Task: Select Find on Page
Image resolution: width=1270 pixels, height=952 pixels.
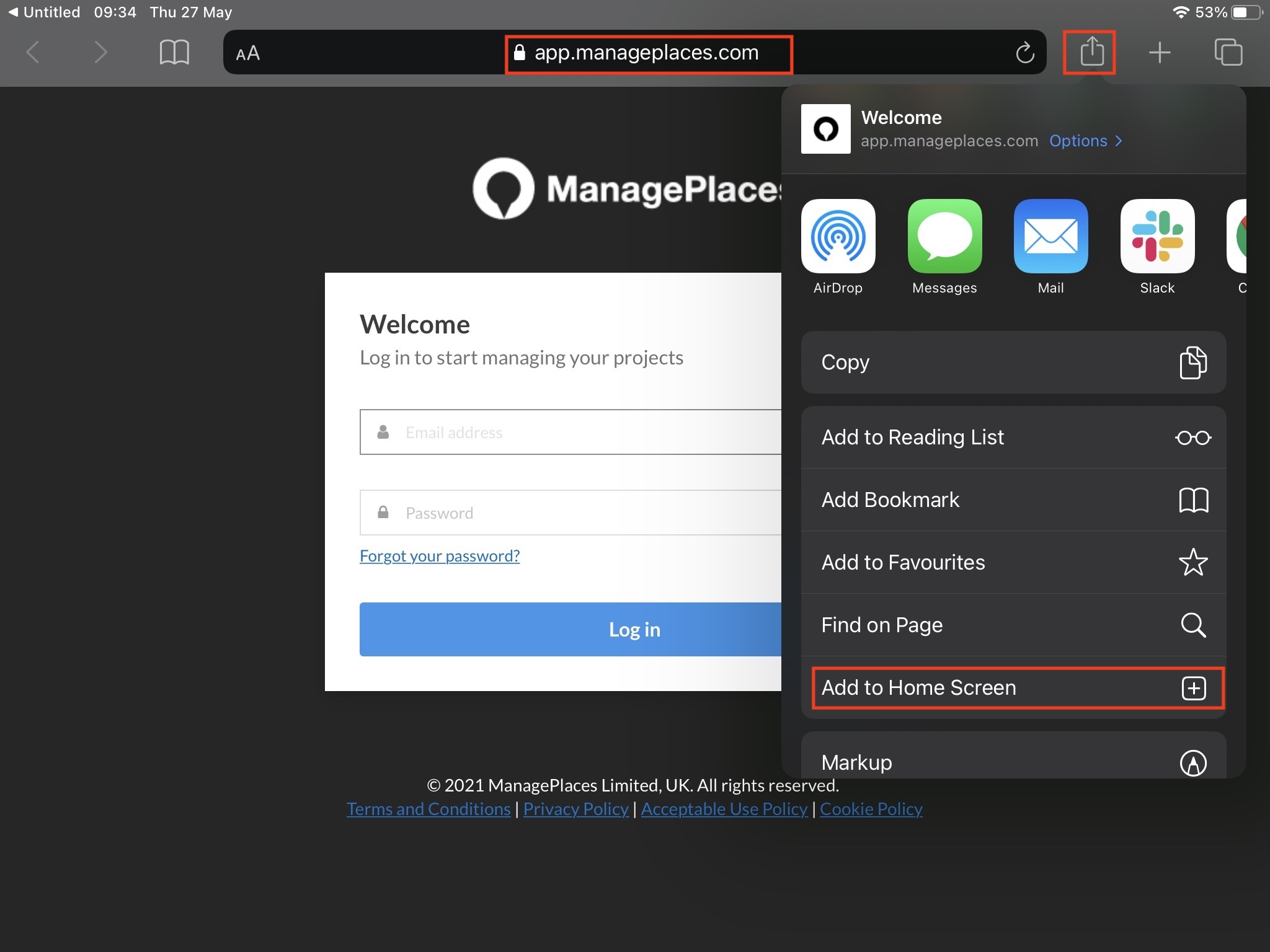Action: pos(1013,625)
